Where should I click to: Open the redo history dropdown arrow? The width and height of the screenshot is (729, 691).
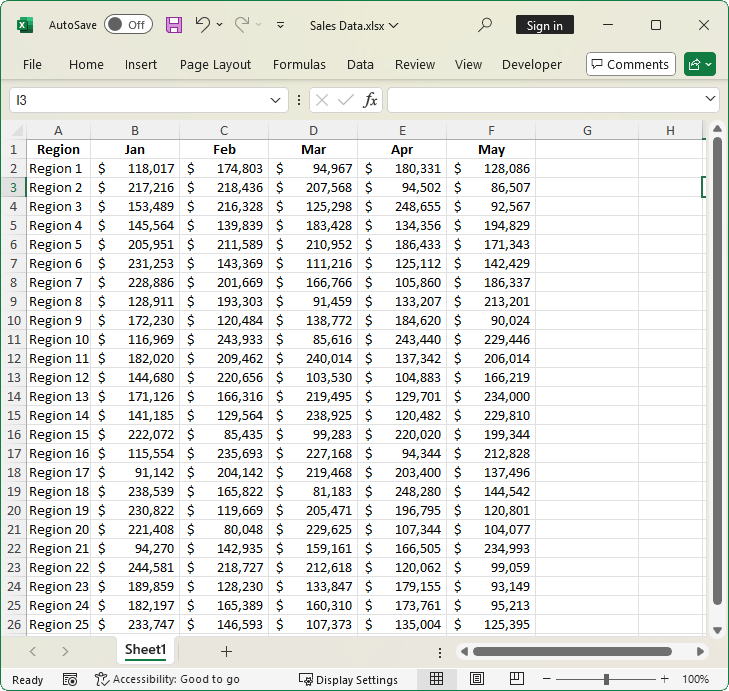click(259, 25)
